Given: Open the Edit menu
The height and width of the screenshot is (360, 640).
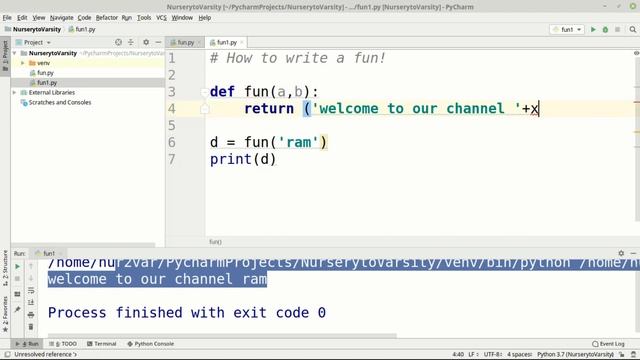Looking at the screenshot, I should click(22, 18).
